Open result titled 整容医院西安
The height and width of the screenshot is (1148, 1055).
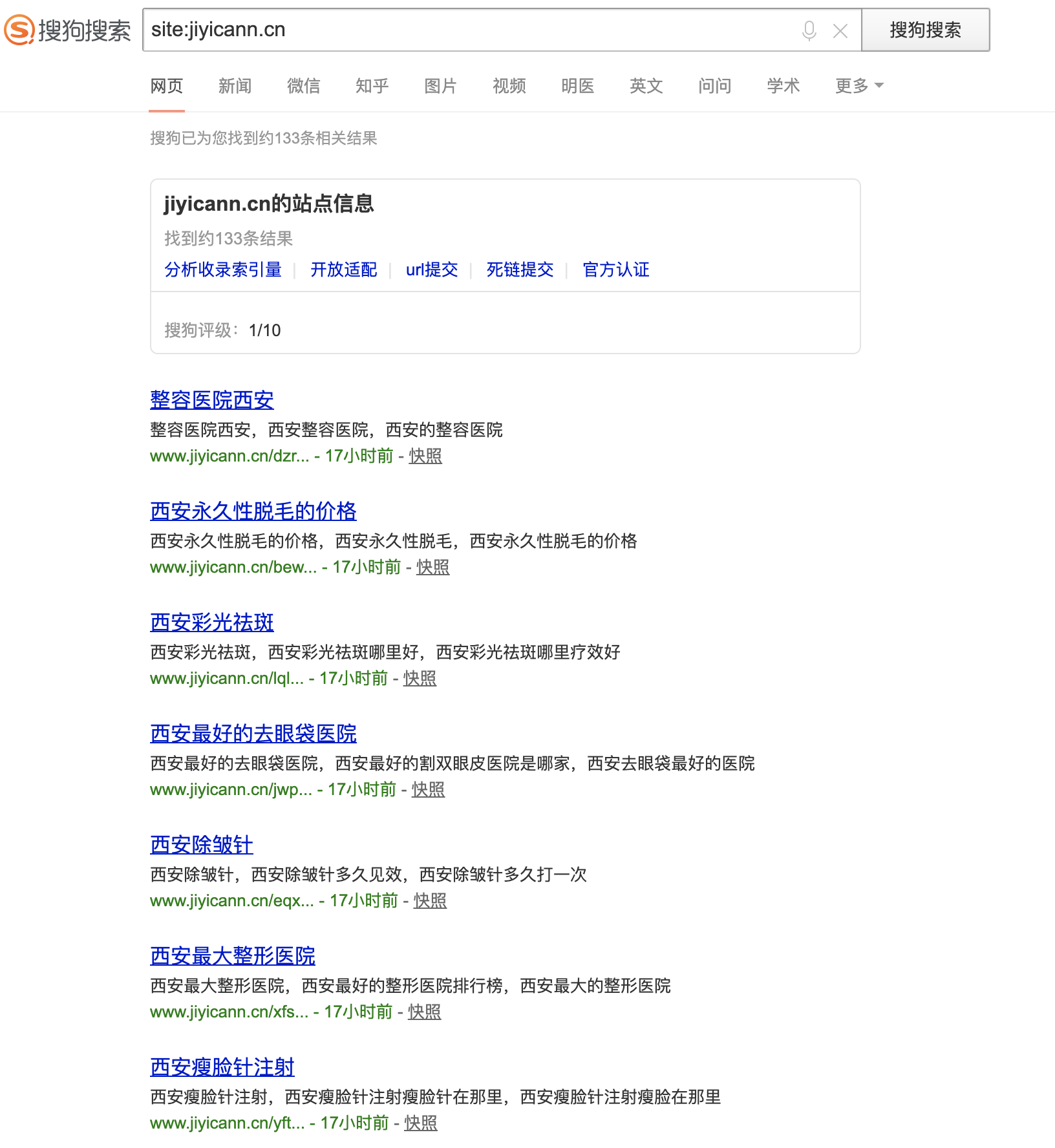[x=212, y=400]
